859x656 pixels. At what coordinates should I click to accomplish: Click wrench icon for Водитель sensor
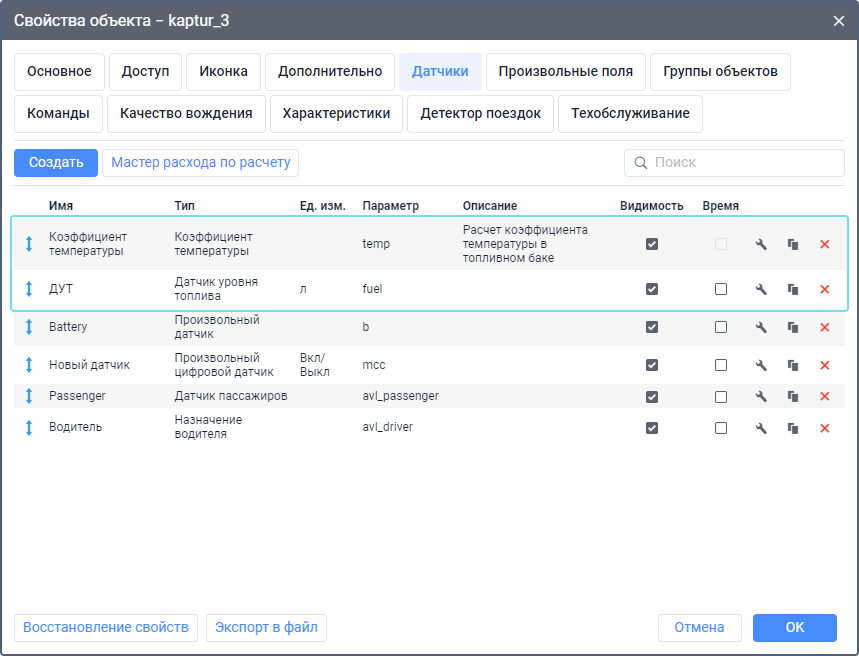[761, 428]
